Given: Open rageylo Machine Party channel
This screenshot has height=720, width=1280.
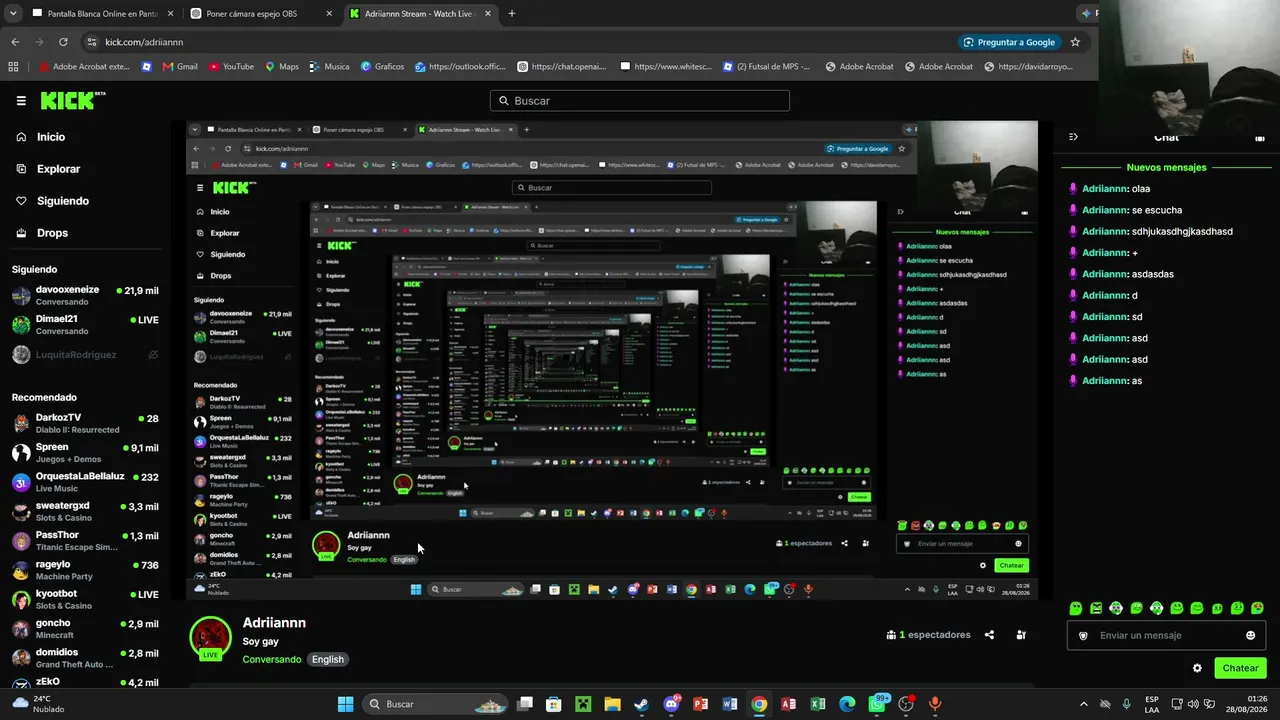Looking at the screenshot, I should (x=85, y=570).
